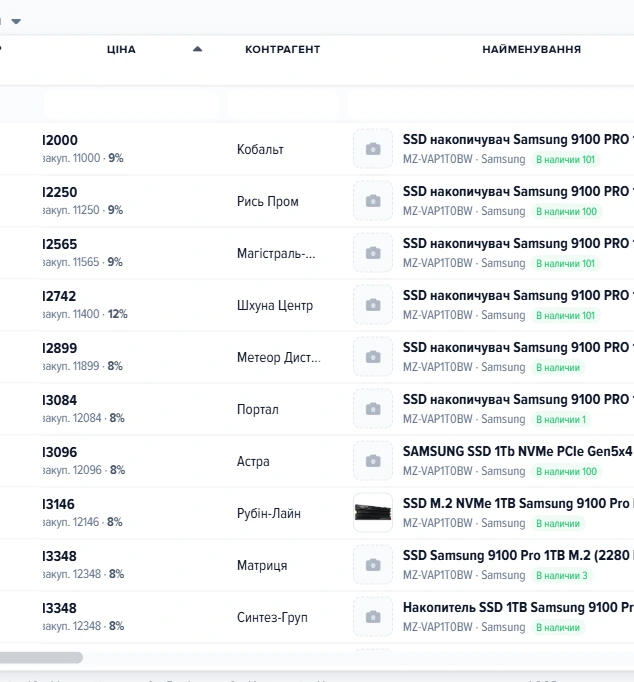Screen dimensions: 634x682
Task: Select camera placeholder icon in Астра row
Action: (373, 461)
